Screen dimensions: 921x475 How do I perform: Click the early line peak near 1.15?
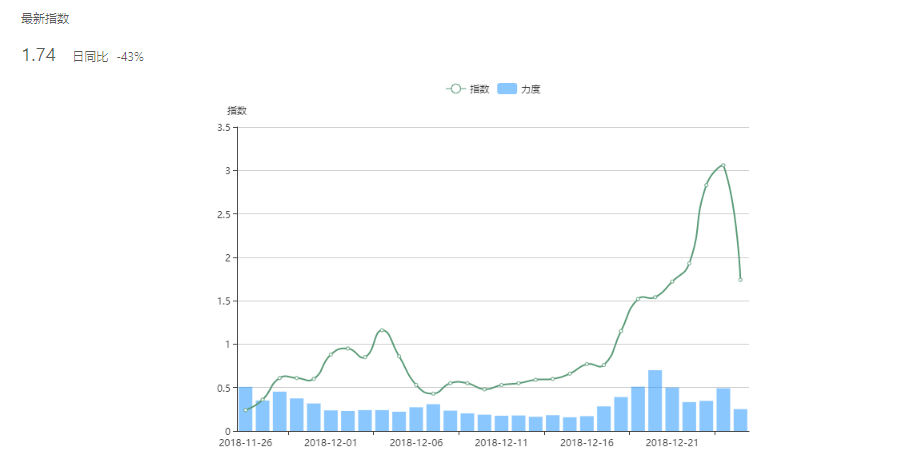[x=382, y=330]
